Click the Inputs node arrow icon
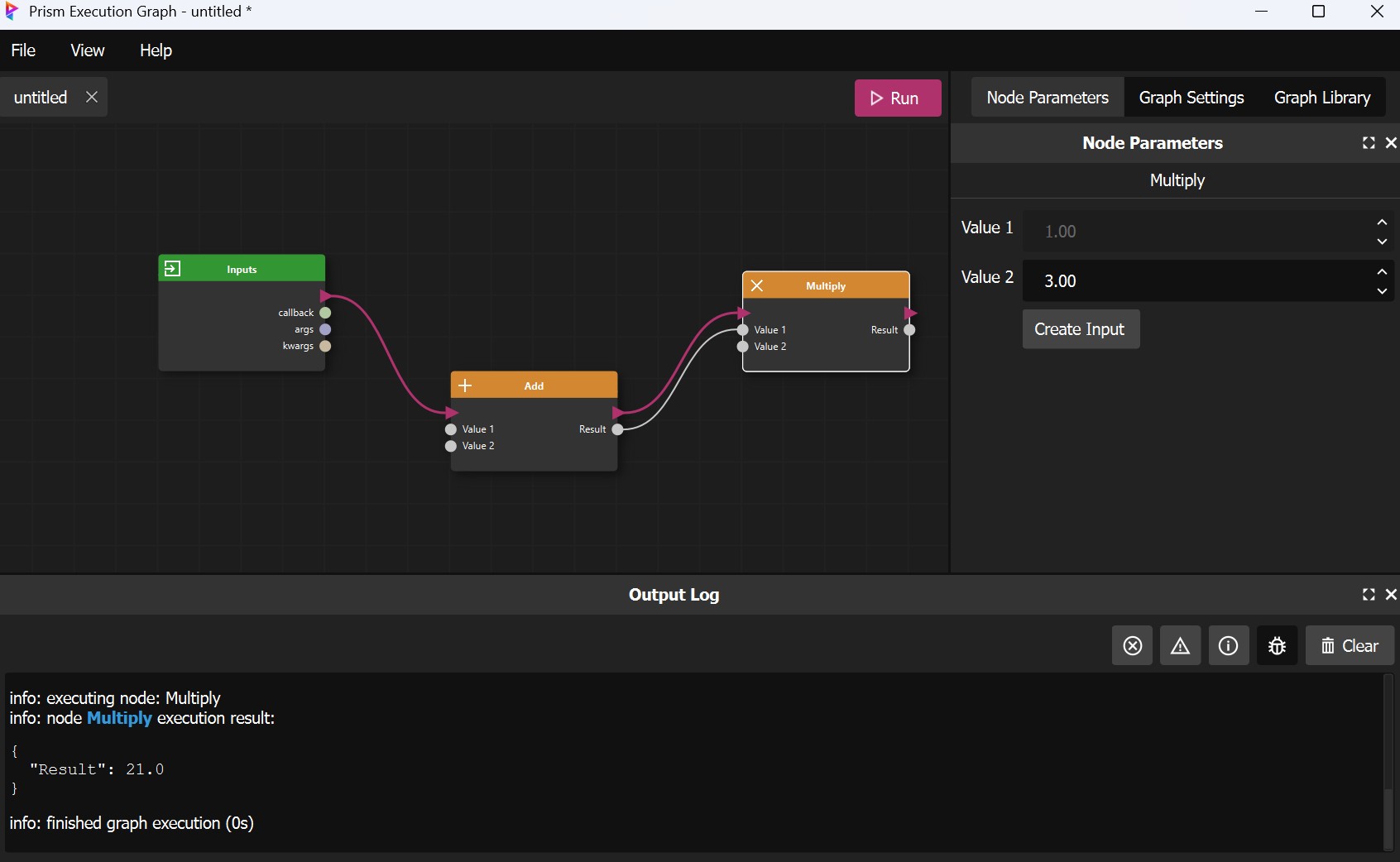 pos(172,269)
